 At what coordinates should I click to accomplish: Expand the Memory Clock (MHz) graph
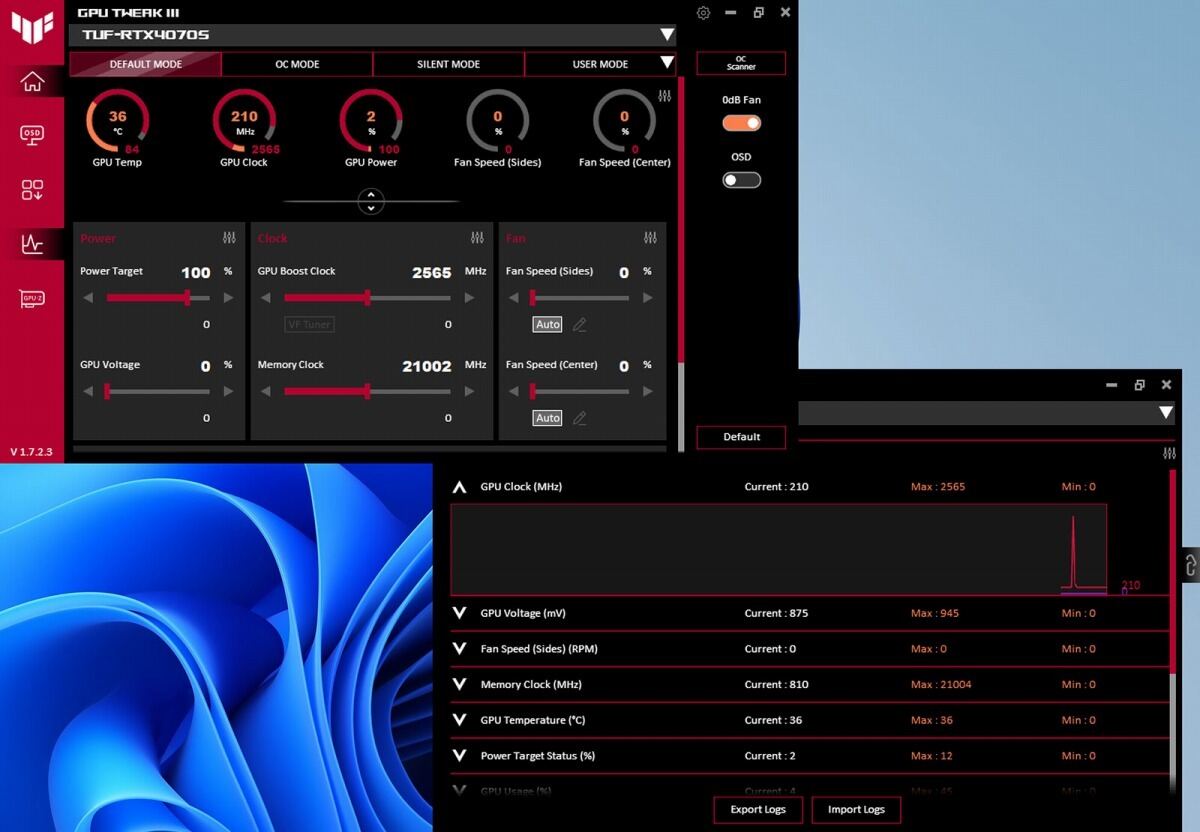(x=459, y=685)
